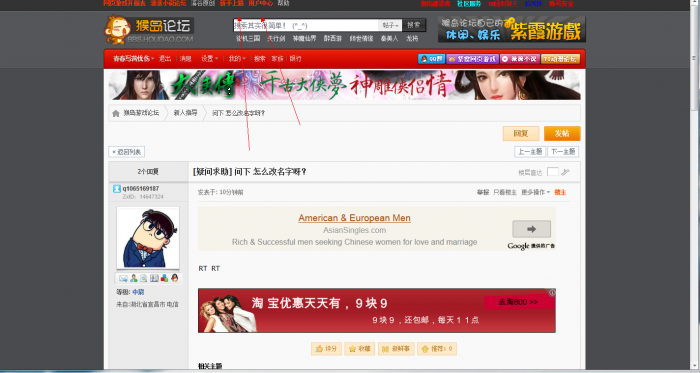Expand the 更多操作 more actions menu

tap(535, 192)
